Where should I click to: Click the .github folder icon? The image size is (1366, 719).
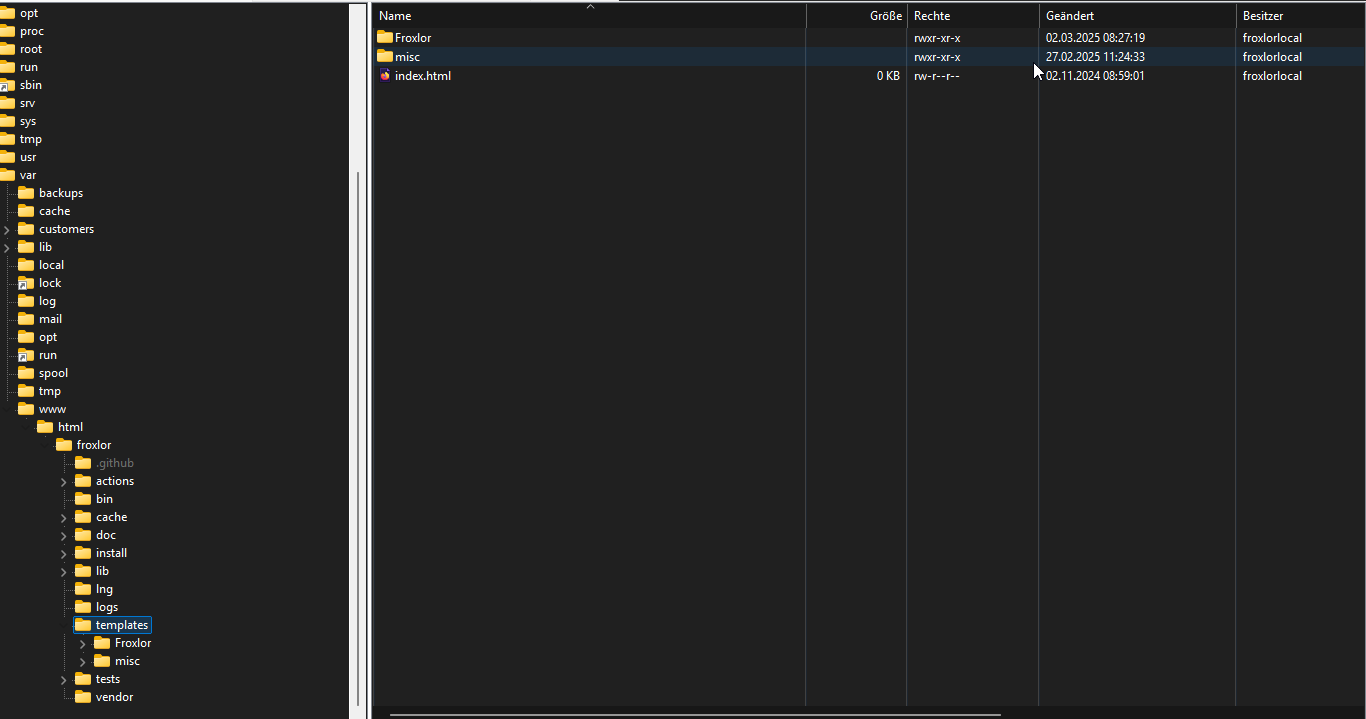pos(83,463)
